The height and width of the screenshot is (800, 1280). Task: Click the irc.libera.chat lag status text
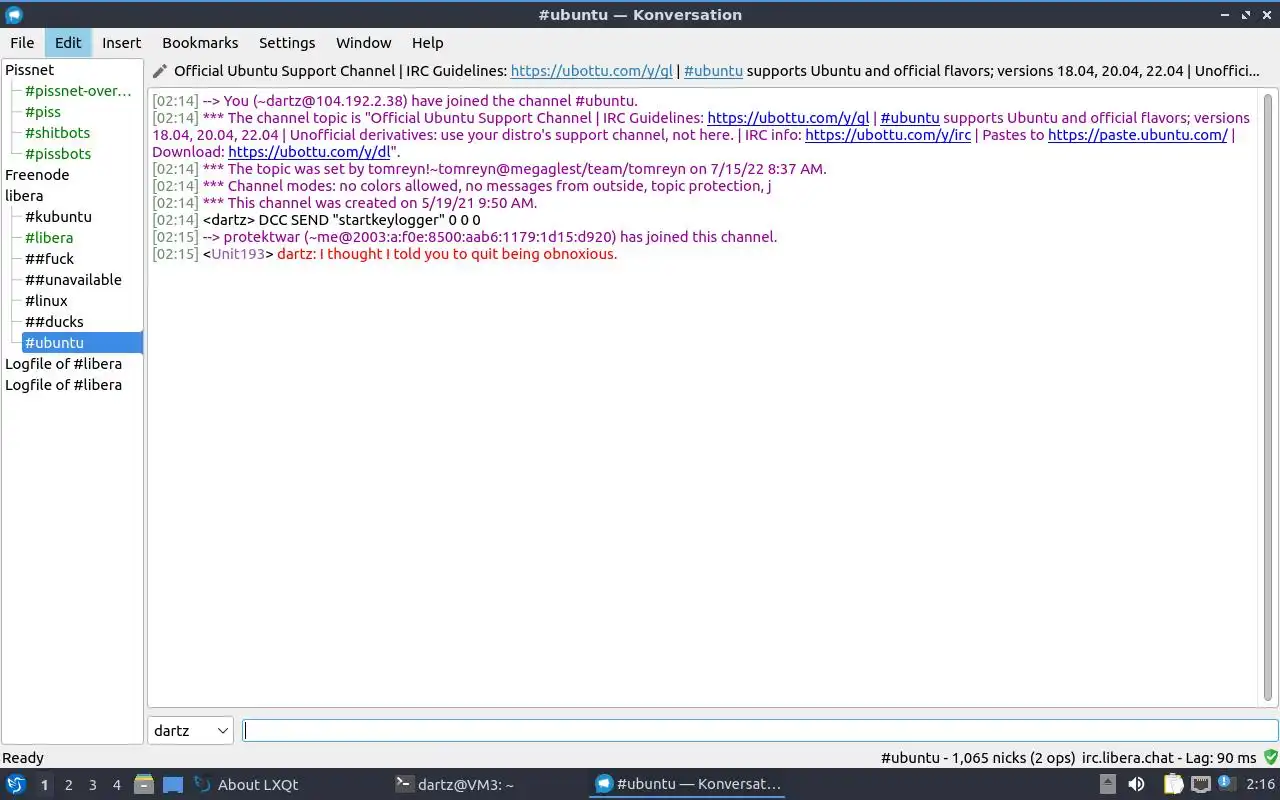(1169, 758)
